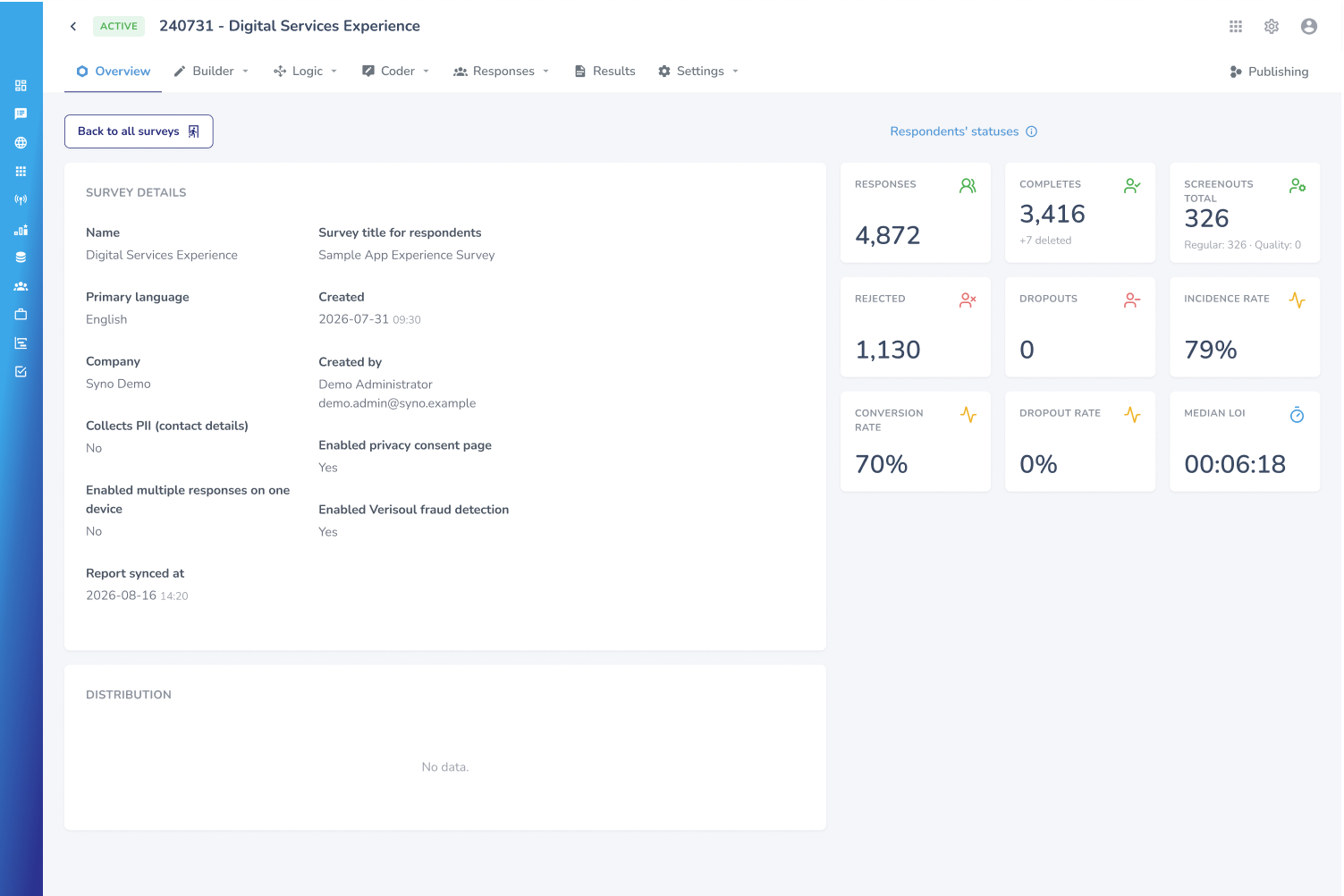Click the chat message sidebar icon
This screenshot has width=1344, height=896.
click(21, 114)
